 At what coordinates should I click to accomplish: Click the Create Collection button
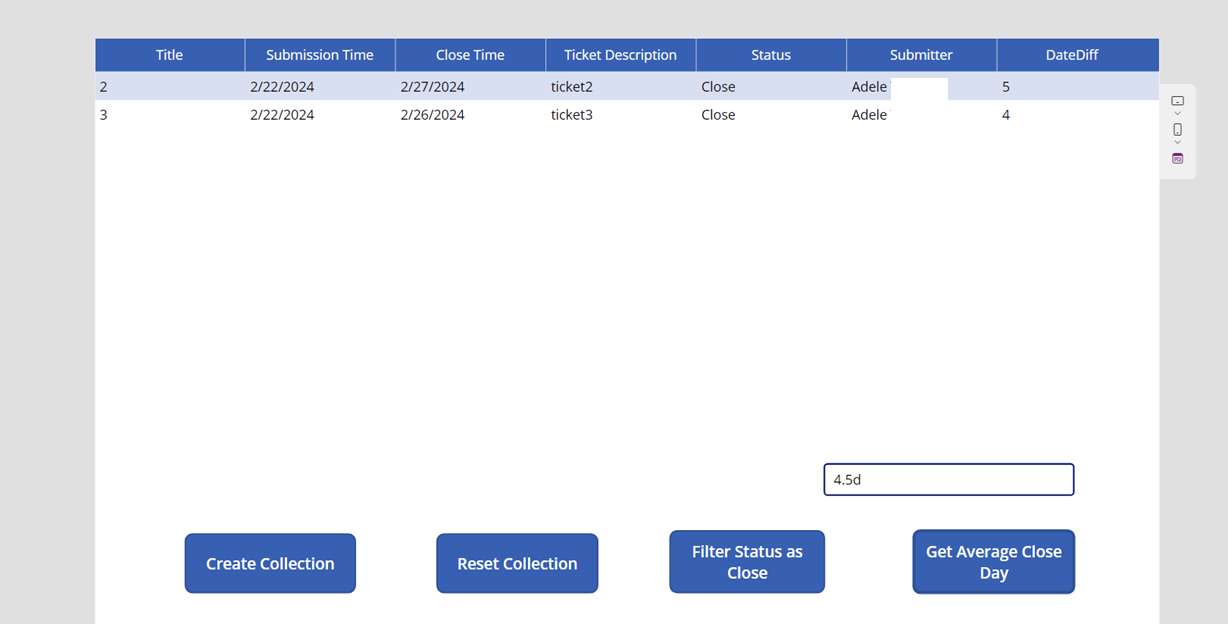[270, 563]
